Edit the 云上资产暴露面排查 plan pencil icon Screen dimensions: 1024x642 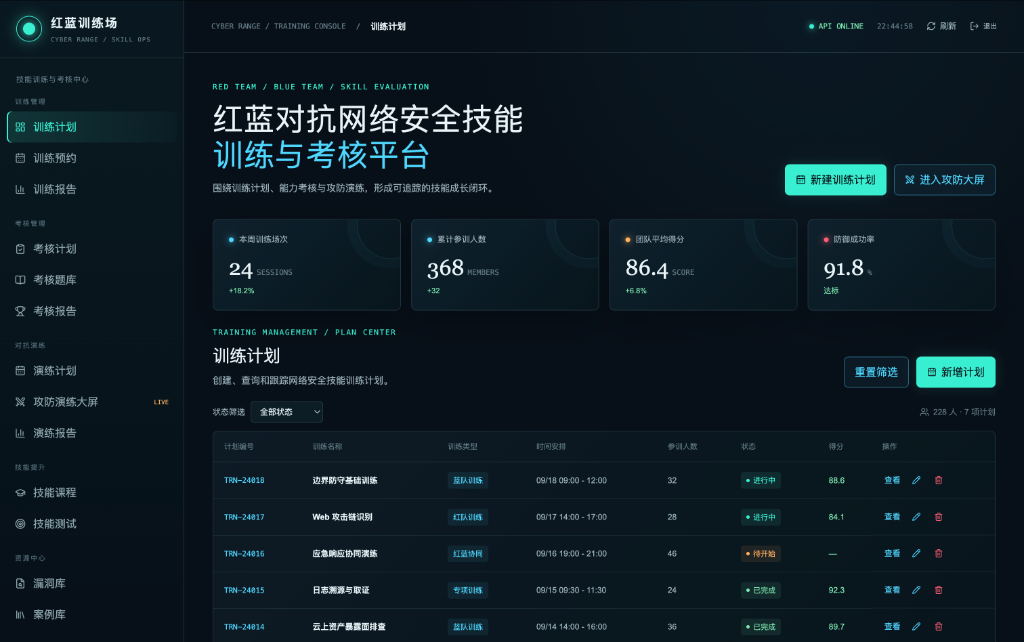pyautogui.click(x=916, y=626)
